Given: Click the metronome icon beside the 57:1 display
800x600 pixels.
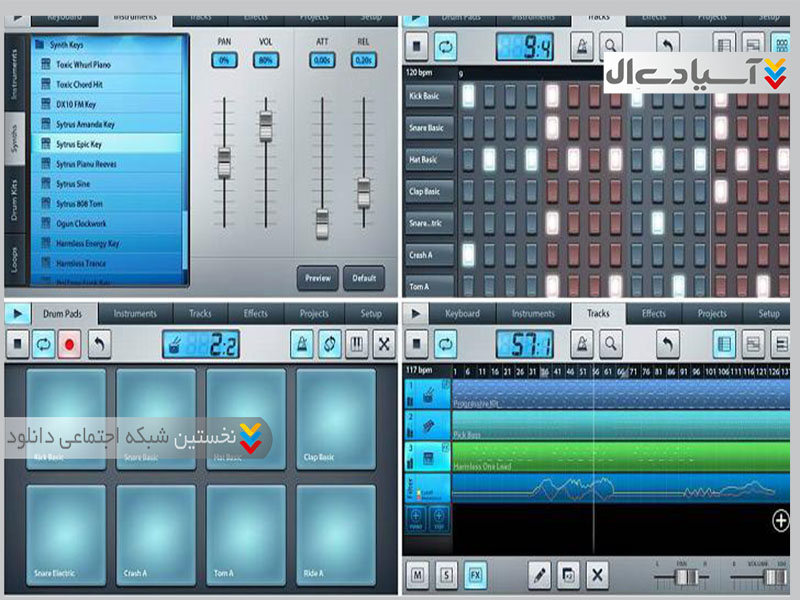Looking at the screenshot, I should (579, 344).
